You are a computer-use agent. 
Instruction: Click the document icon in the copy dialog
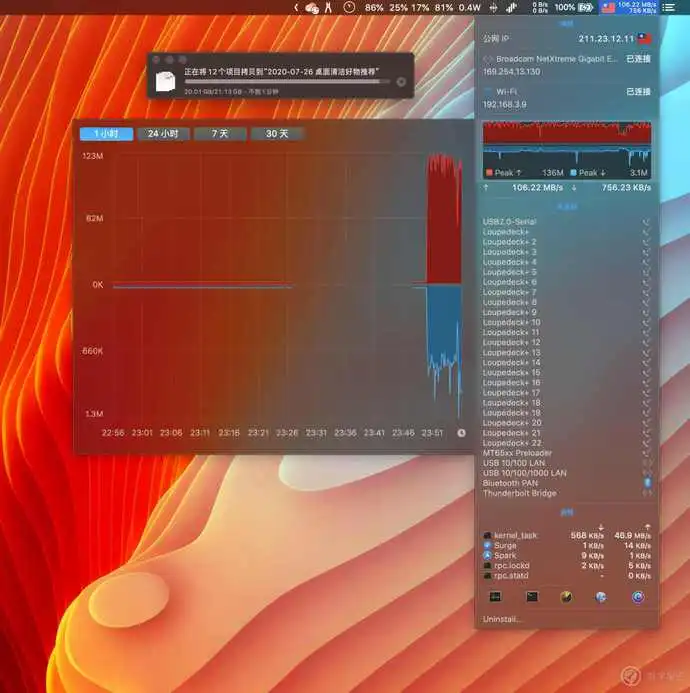[165, 81]
